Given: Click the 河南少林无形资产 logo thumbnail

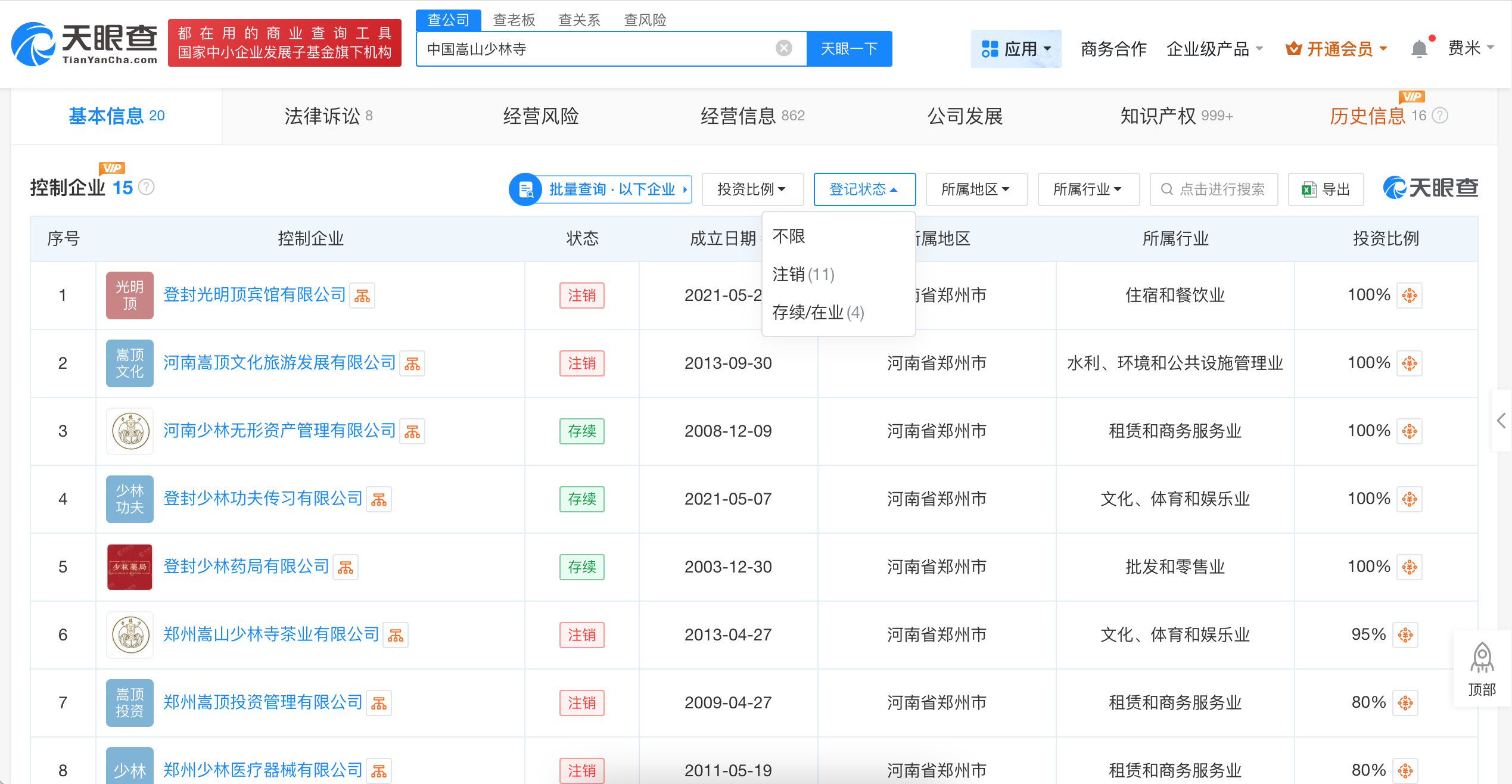Looking at the screenshot, I should pos(129,431).
